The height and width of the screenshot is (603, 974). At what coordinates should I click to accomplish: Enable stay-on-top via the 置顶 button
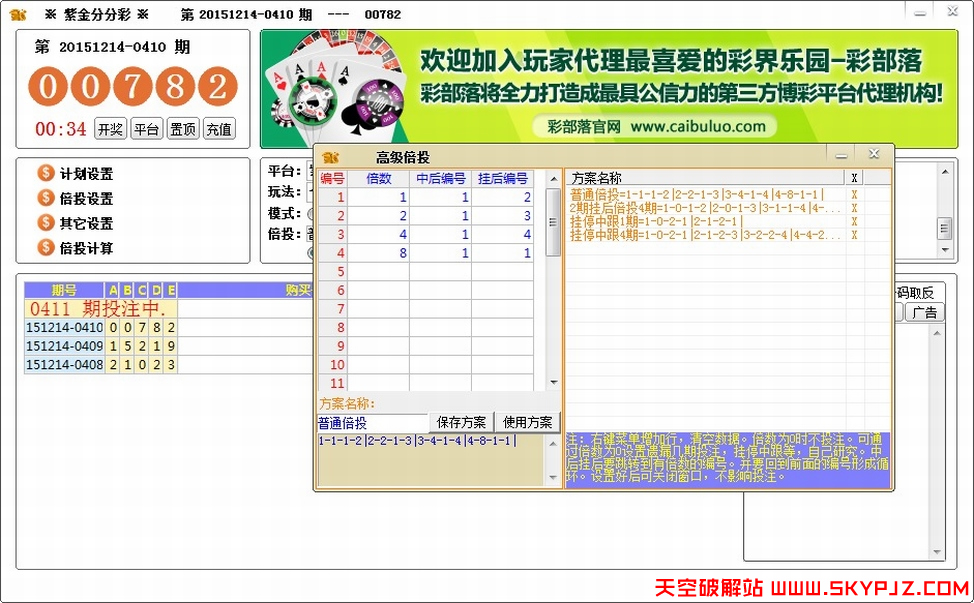coord(182,129)
